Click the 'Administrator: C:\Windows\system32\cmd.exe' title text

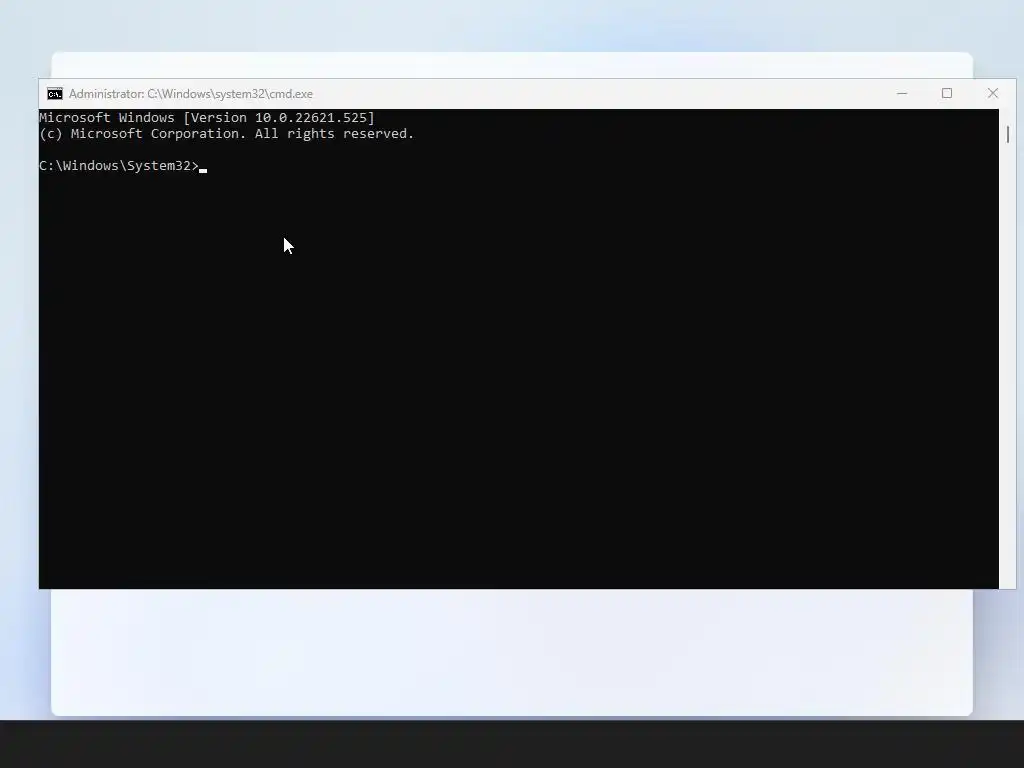[191, 94]
